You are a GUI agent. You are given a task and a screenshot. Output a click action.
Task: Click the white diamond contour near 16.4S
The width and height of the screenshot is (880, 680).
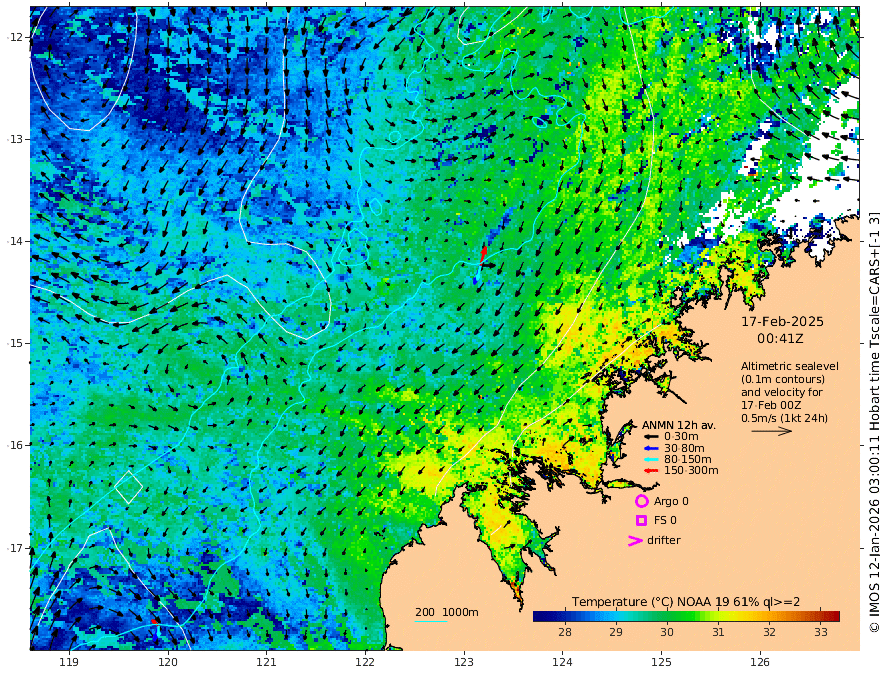(x=129, y=487)
